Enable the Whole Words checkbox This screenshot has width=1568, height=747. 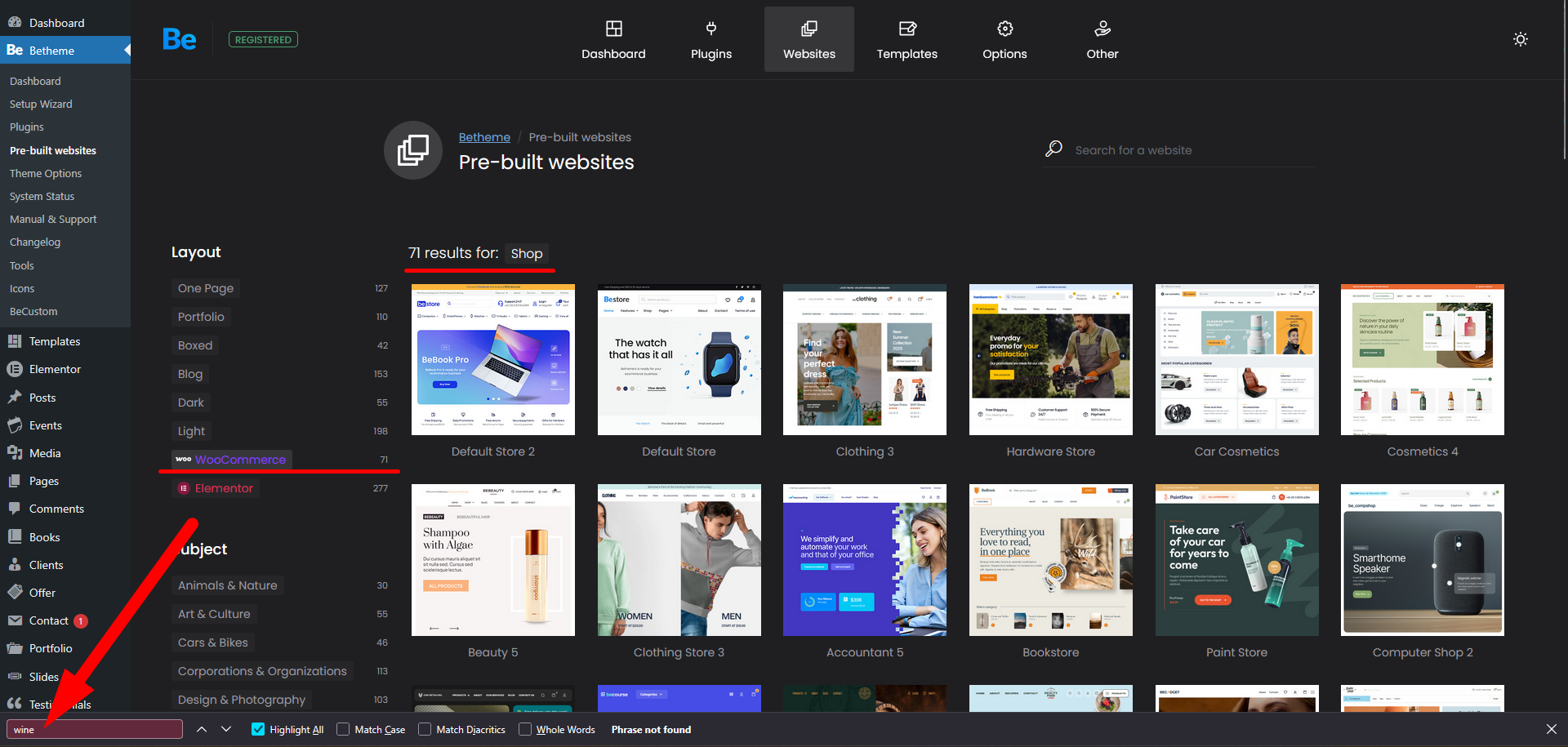pos(525,729)
